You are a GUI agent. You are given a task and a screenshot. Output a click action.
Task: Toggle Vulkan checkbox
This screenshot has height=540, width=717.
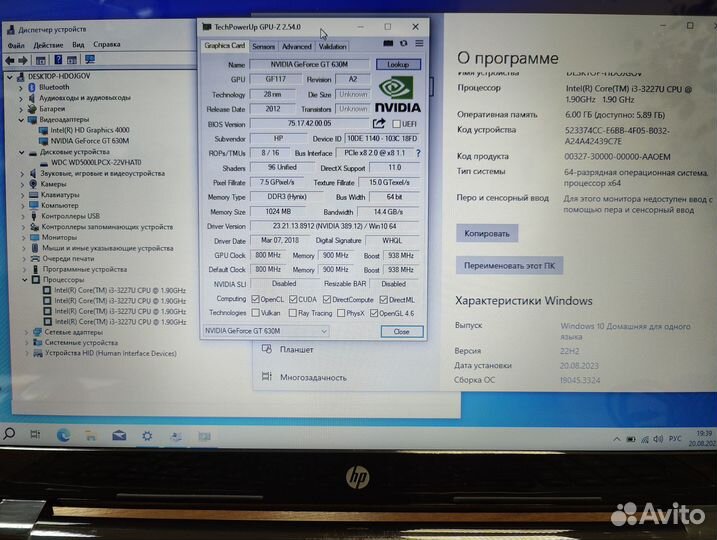click(x=255, y=313)
